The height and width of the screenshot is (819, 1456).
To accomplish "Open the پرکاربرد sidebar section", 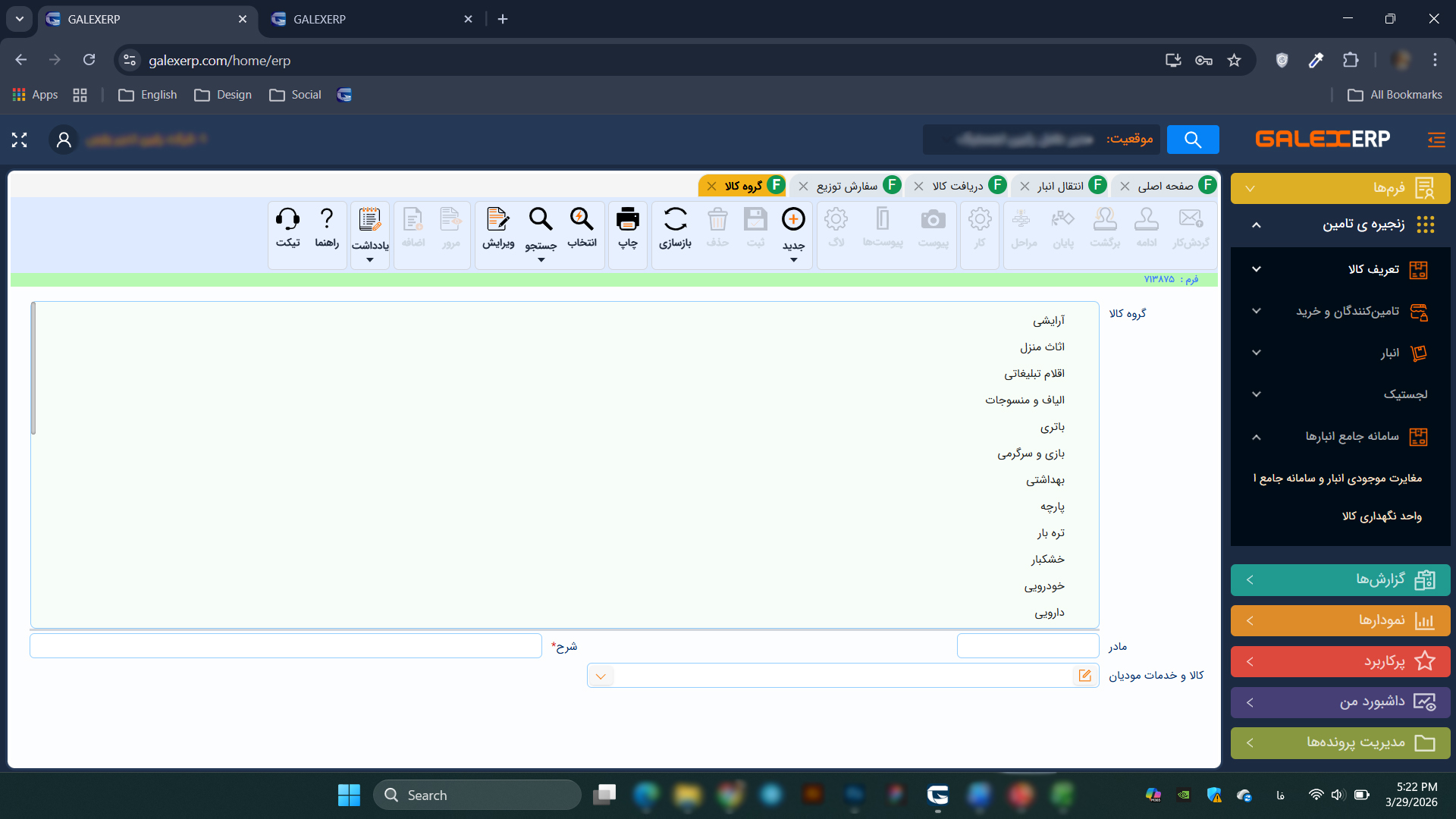I will (1340, 662).
